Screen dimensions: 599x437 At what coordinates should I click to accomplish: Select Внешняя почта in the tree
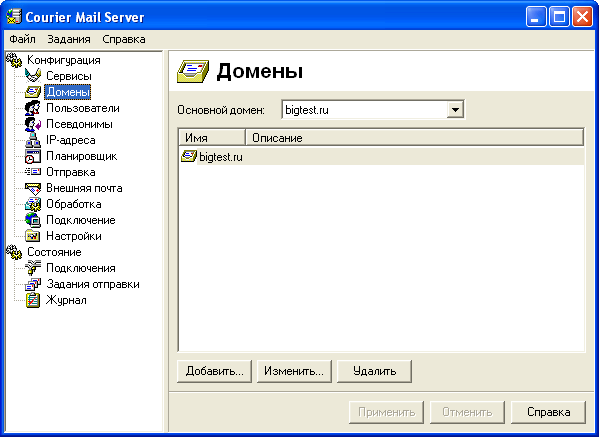point(84,188)
